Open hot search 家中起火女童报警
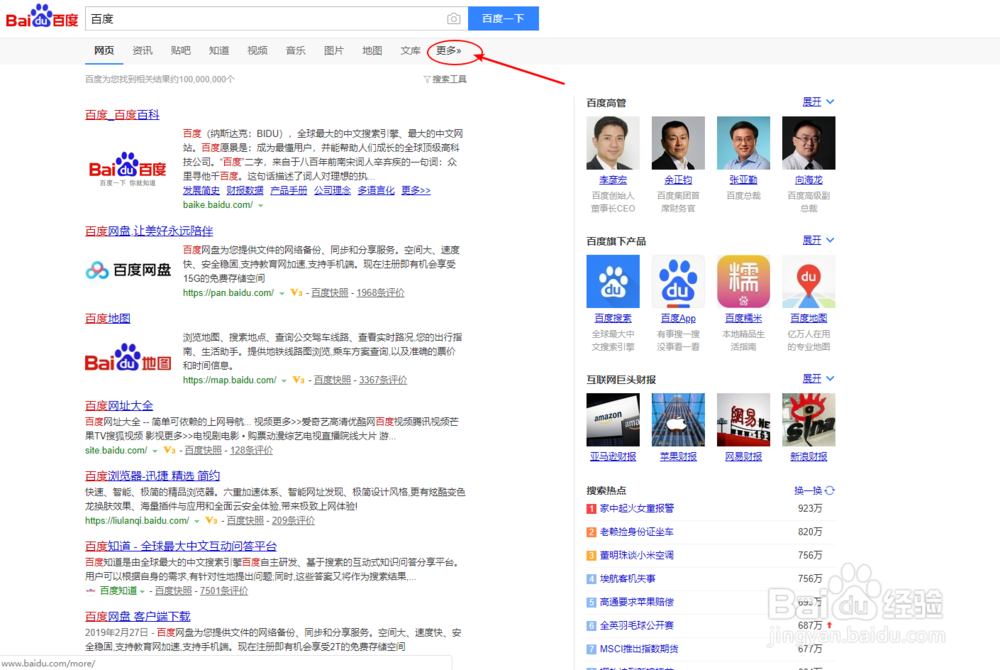 point(636,508)
